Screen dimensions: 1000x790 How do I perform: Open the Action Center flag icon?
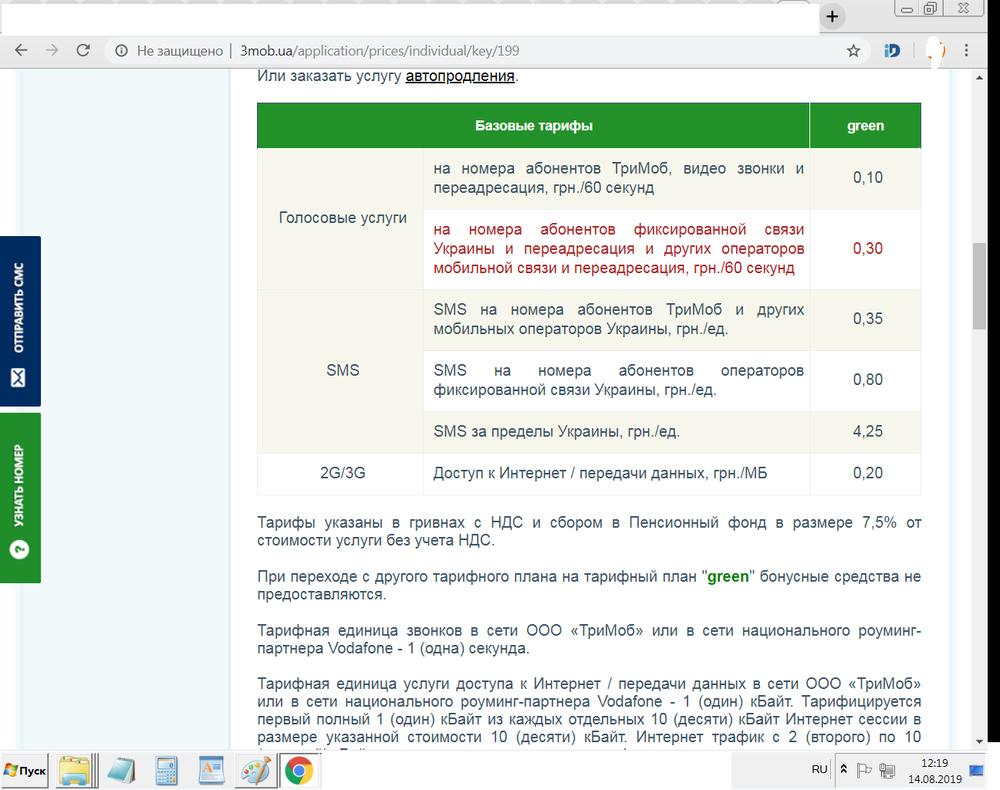click(x=864, y=770)
